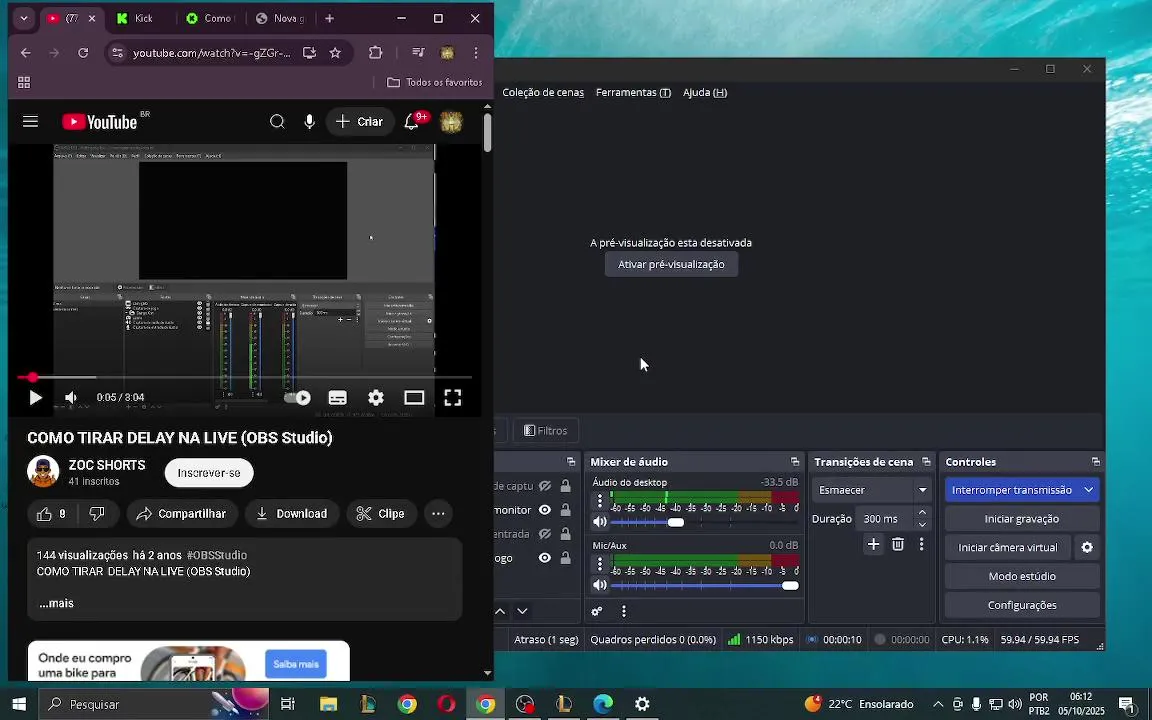
Task: Toggle subtitles on the video player
Action: tap(338, 397)
